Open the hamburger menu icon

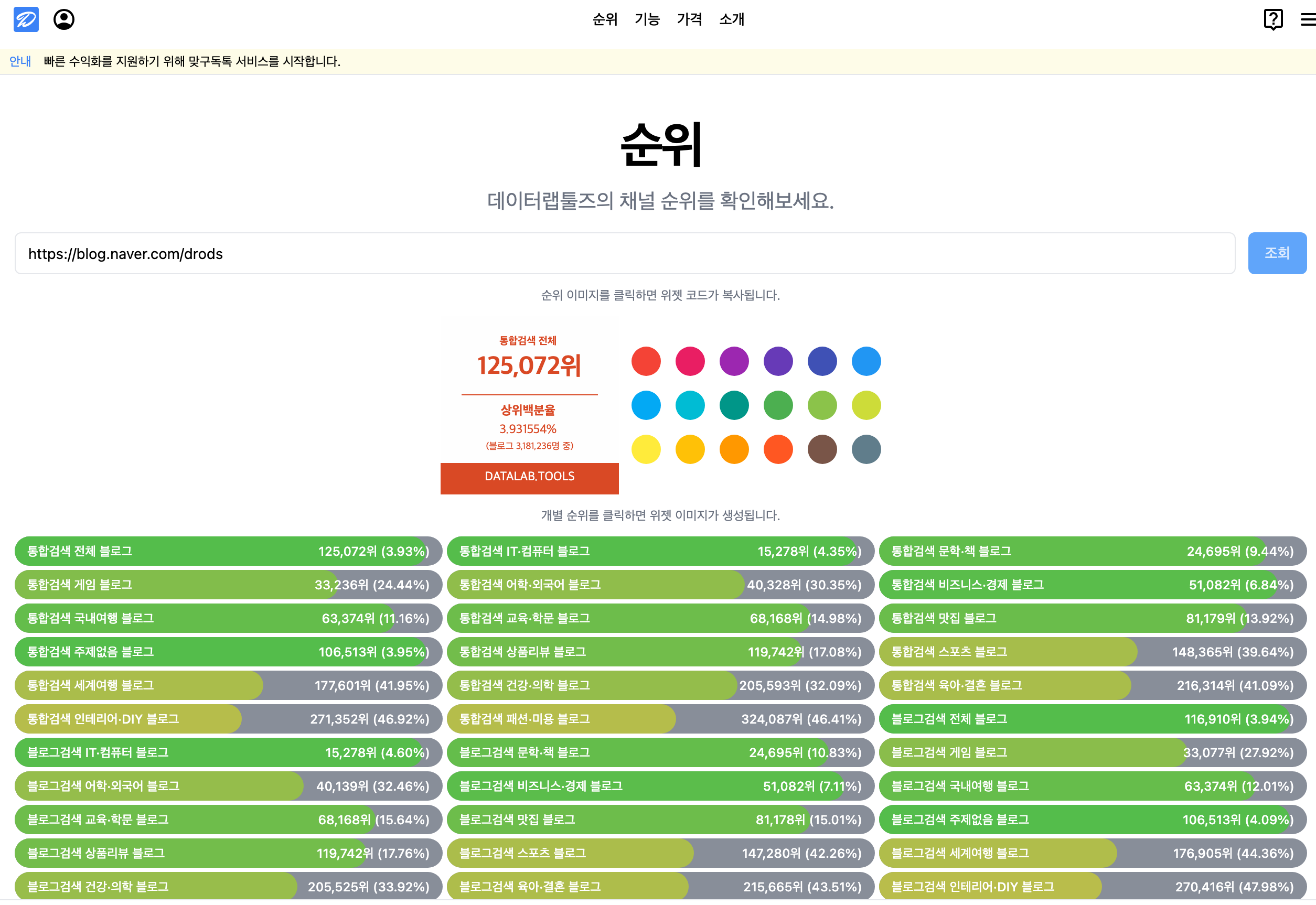pos(1308,19)
